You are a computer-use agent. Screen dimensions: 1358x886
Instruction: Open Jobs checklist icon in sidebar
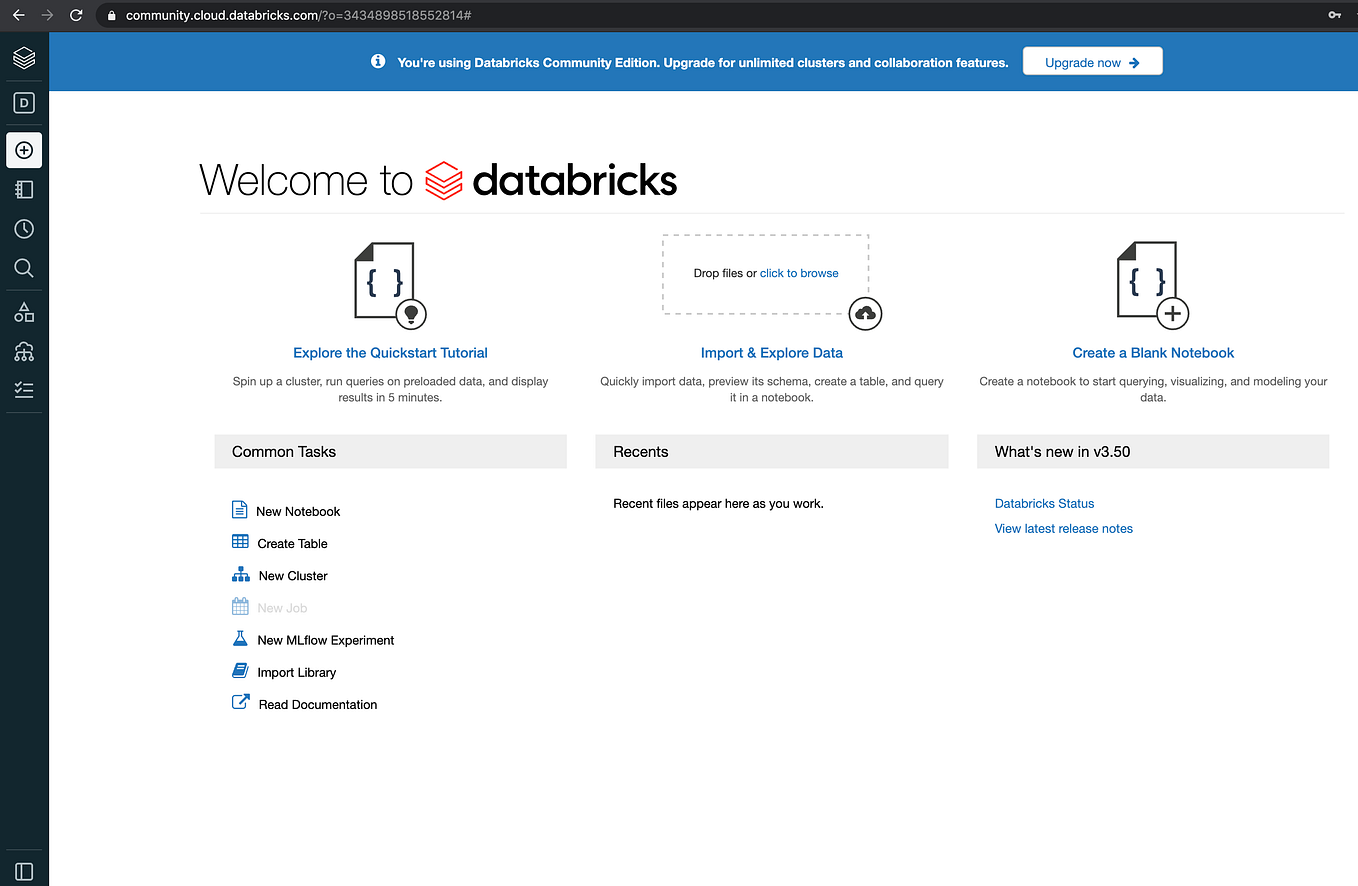24,390
